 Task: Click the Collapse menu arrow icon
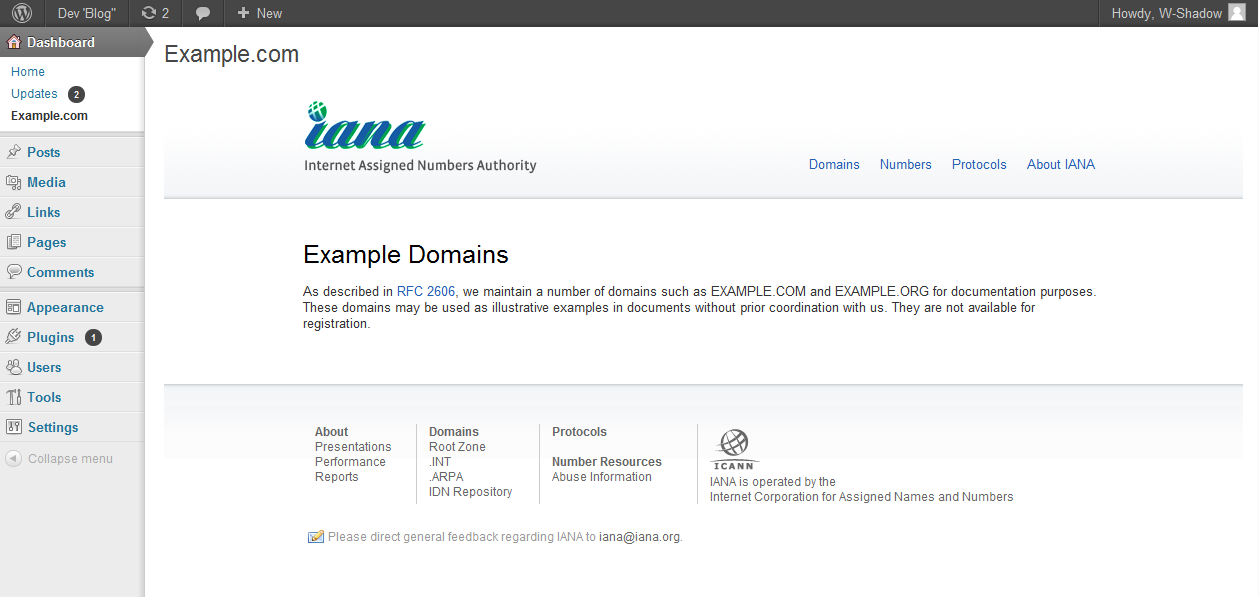coord(14,459)
